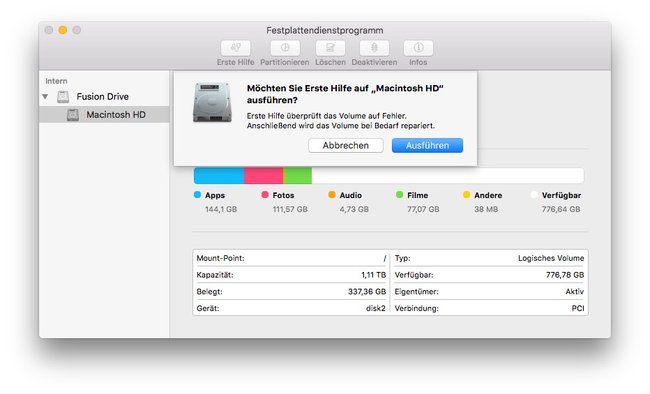Image resolution: width=650 pixels, height=394 pixels.
Task: Collapse the Fusion Drive disclosure triangle
Action: tap(45, 97)
